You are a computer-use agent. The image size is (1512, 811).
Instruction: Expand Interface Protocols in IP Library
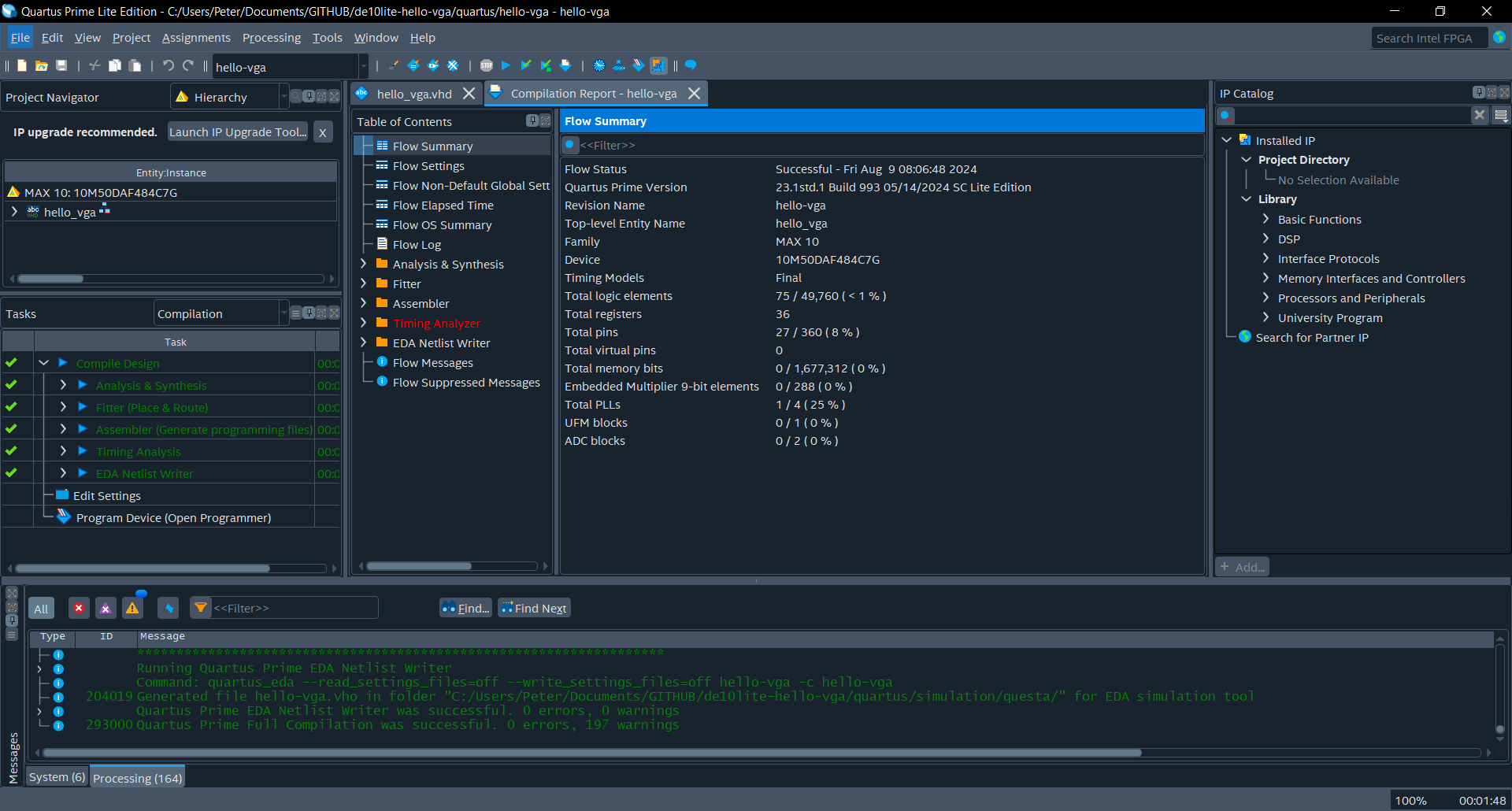click(x=1266, y=258)
